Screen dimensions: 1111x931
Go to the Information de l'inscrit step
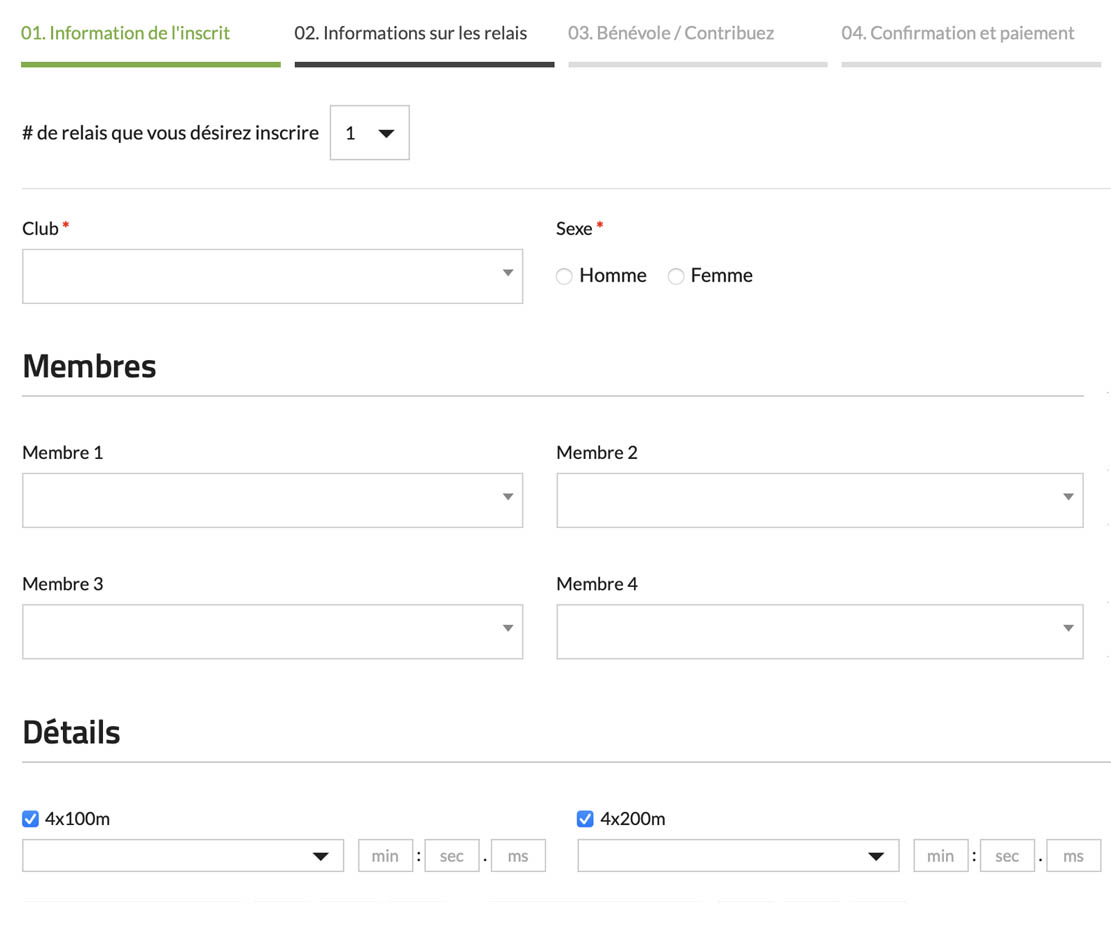click(126, 33)
